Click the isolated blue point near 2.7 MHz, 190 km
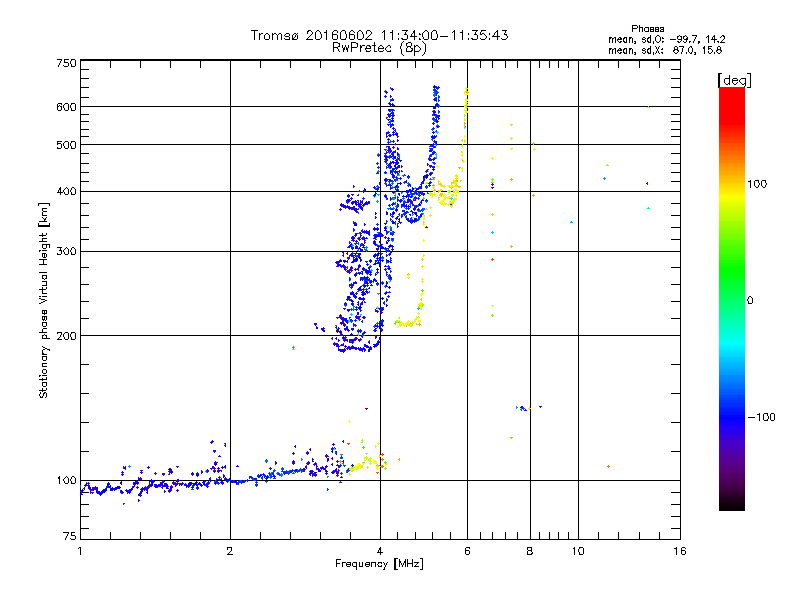Image resolution: width=800 pixels, height=600 pixels. (x=293, y=348)
